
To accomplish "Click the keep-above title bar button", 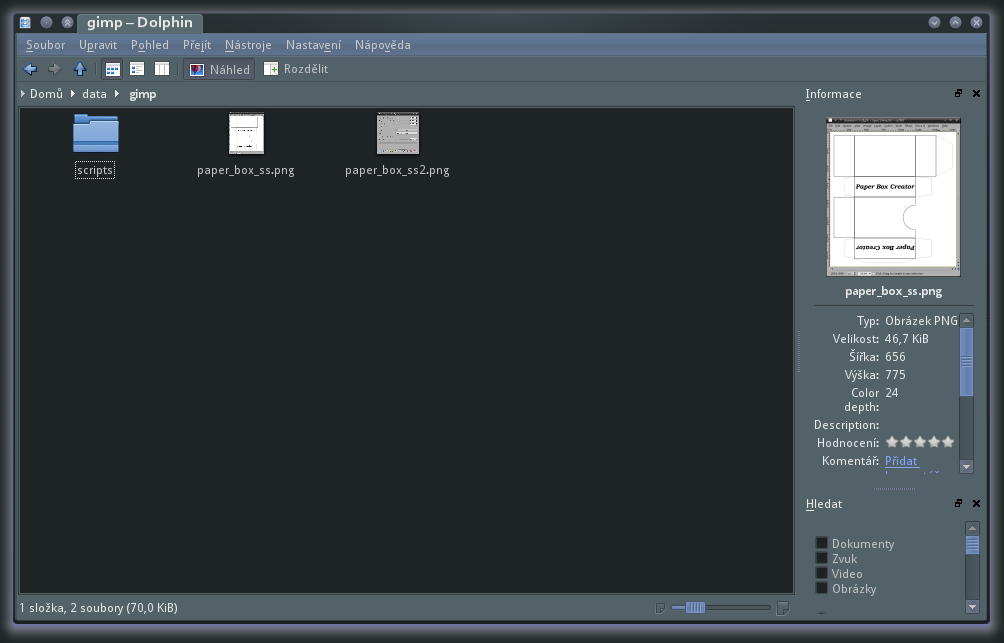I will click(67, 22).
